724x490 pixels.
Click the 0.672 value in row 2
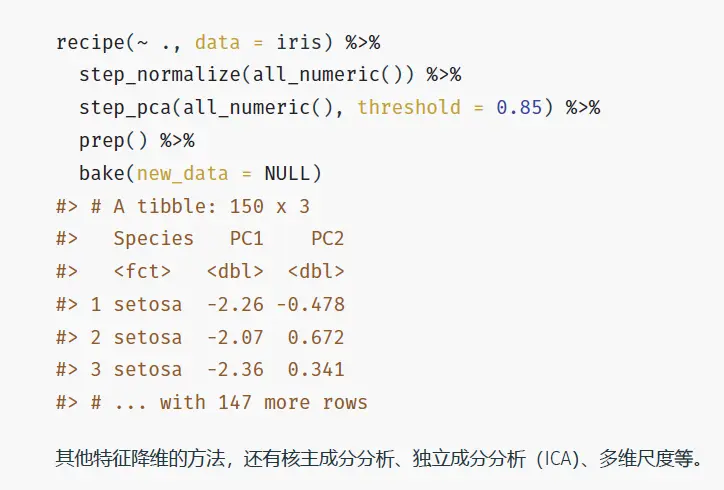316,337
